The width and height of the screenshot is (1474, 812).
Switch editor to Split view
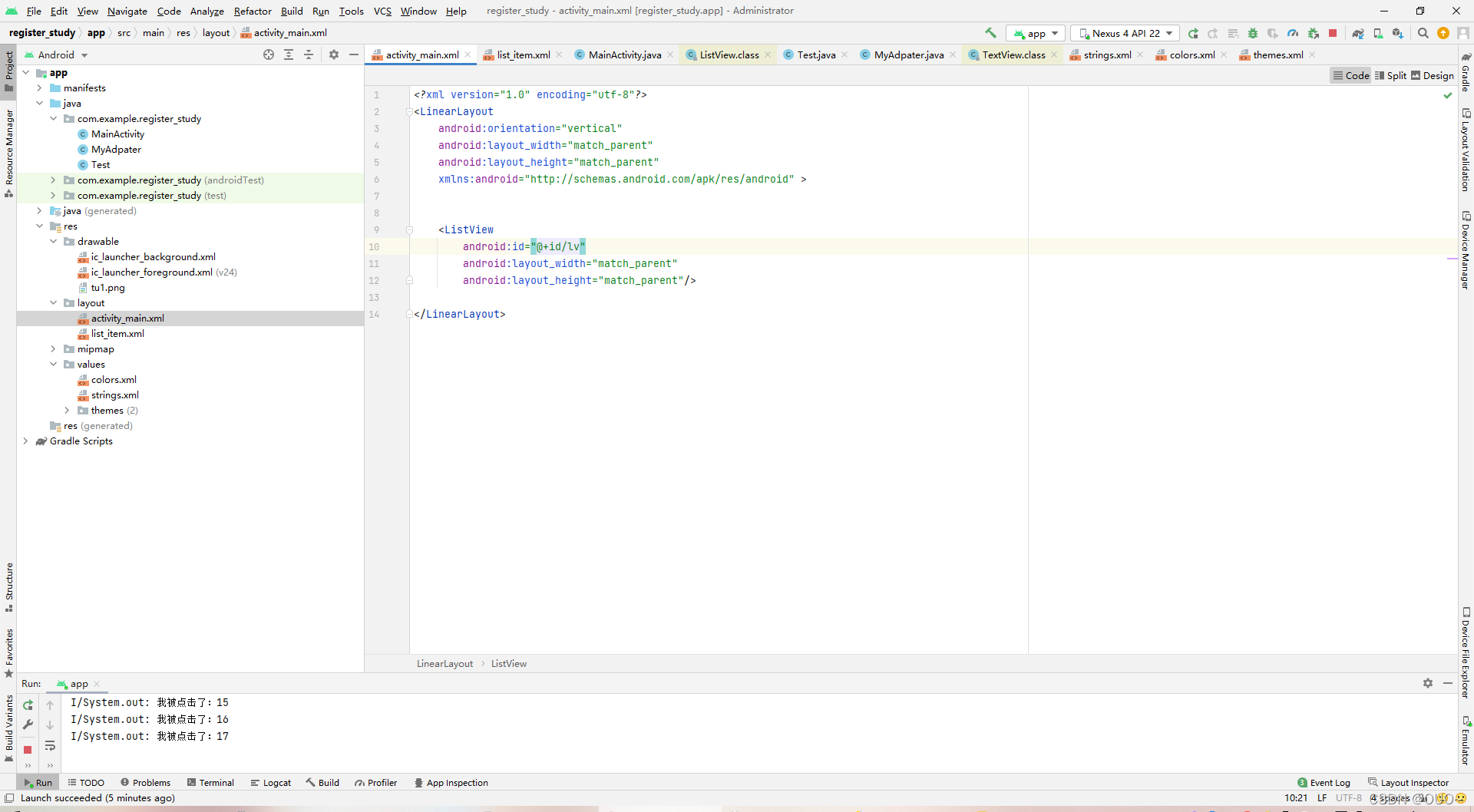click(x=1390, y=75)
